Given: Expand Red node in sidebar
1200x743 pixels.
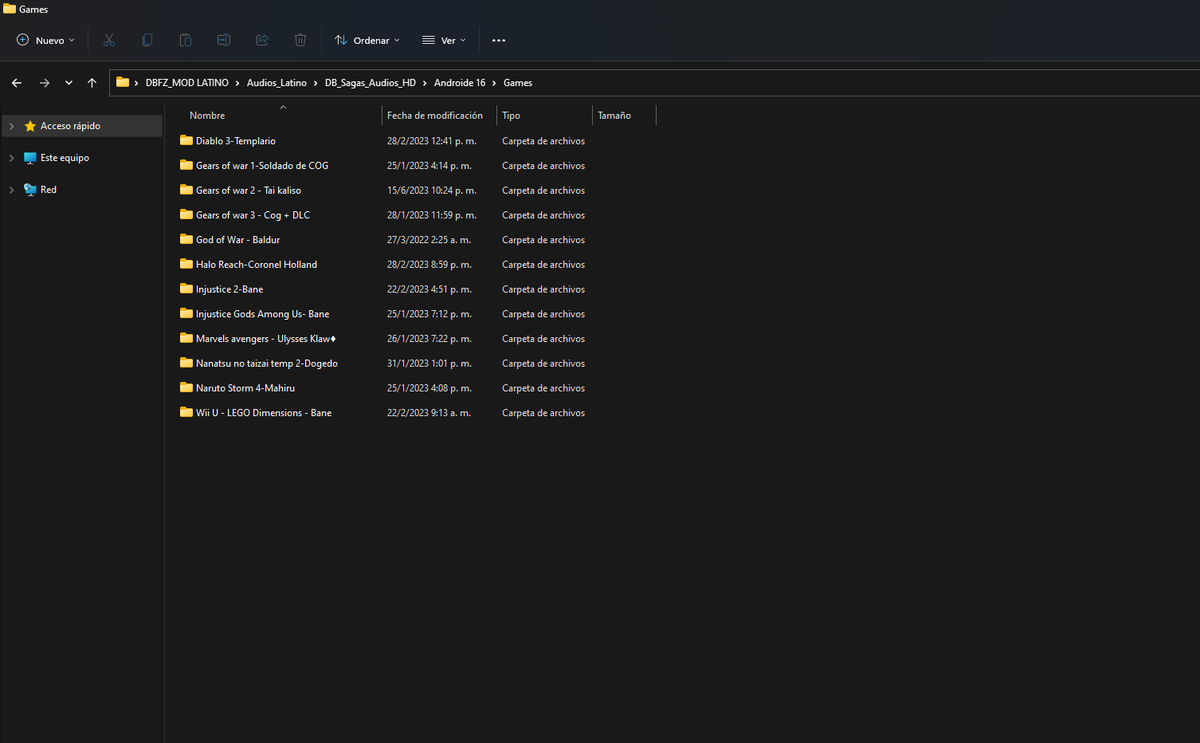Looking at the screenshot, I should pyautogui.click(x=11, y=190).
